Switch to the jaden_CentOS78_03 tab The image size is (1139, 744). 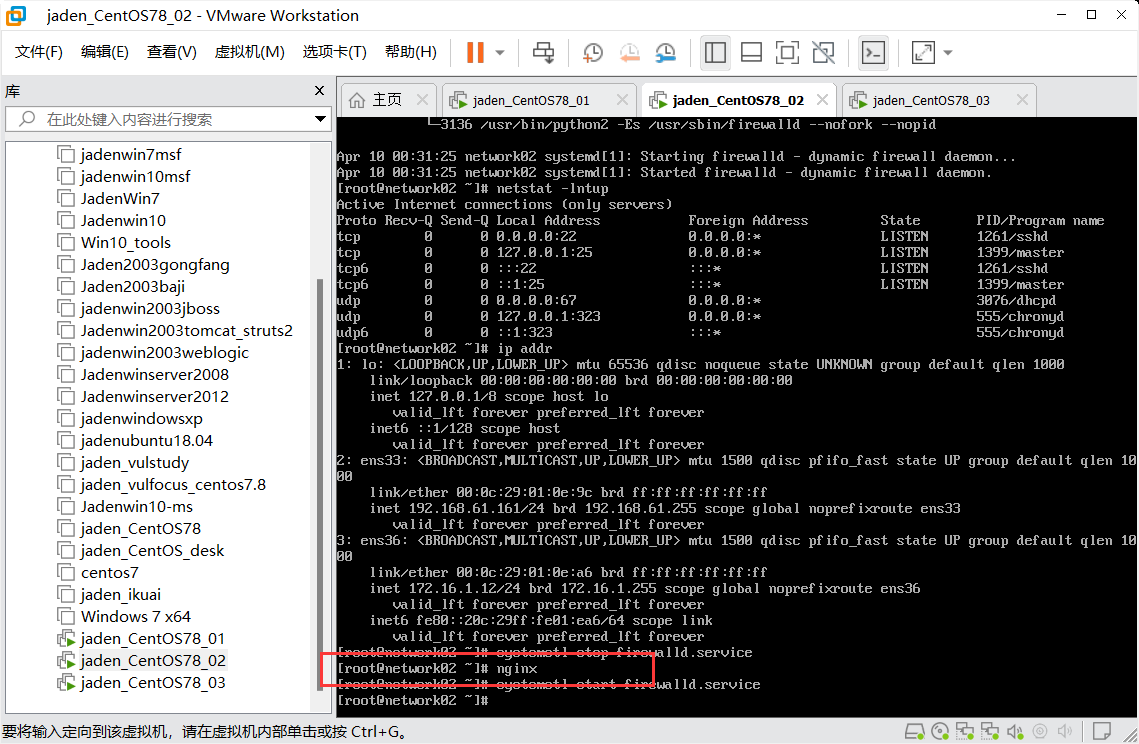[x=930, y=100]
